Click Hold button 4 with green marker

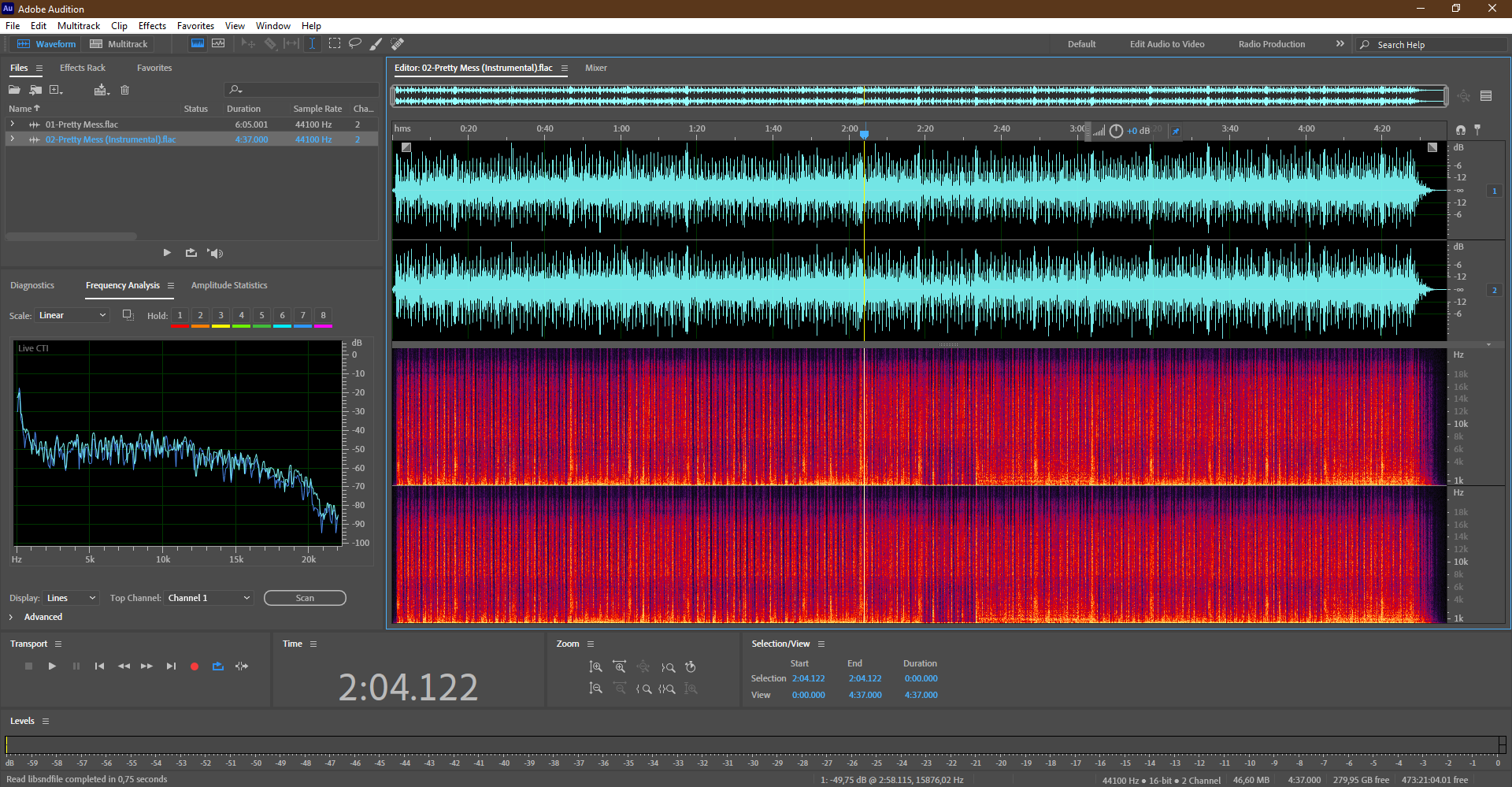241,317
